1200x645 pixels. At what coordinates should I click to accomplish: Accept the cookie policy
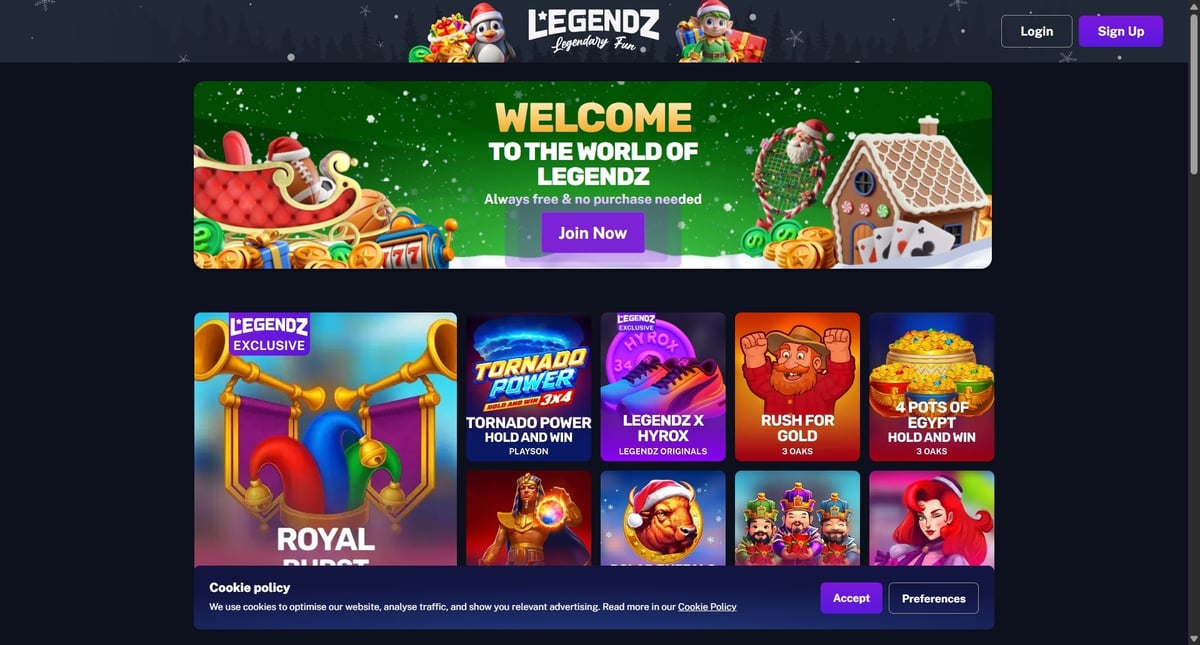pyautogui.click(x=851, y=598)
